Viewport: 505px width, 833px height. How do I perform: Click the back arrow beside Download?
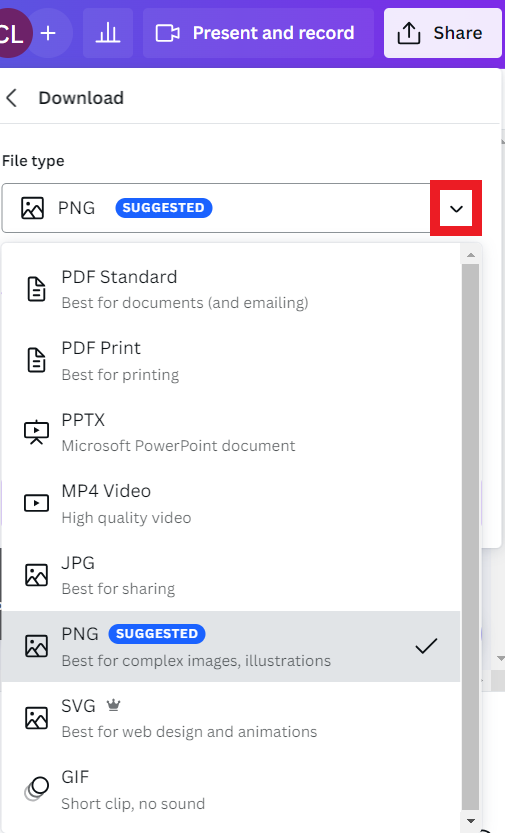point(12,98)
